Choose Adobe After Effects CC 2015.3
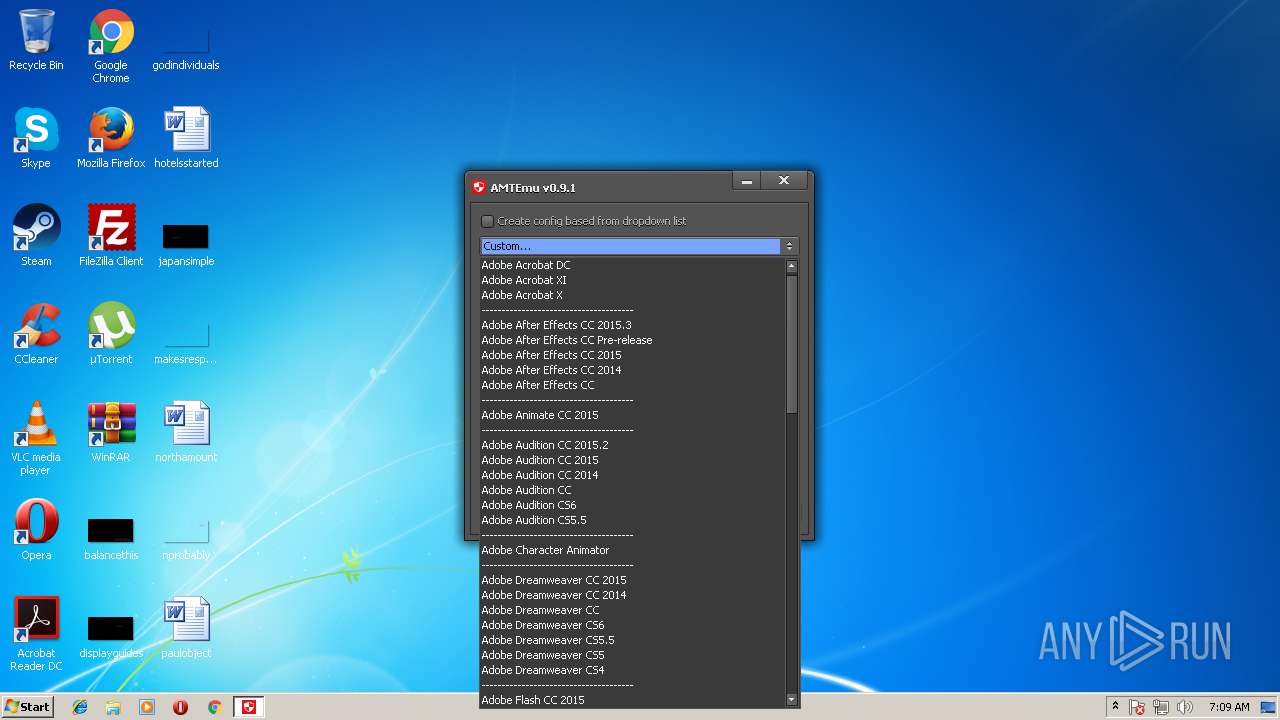Screen dimensions: 1280x720 [632, 325]
